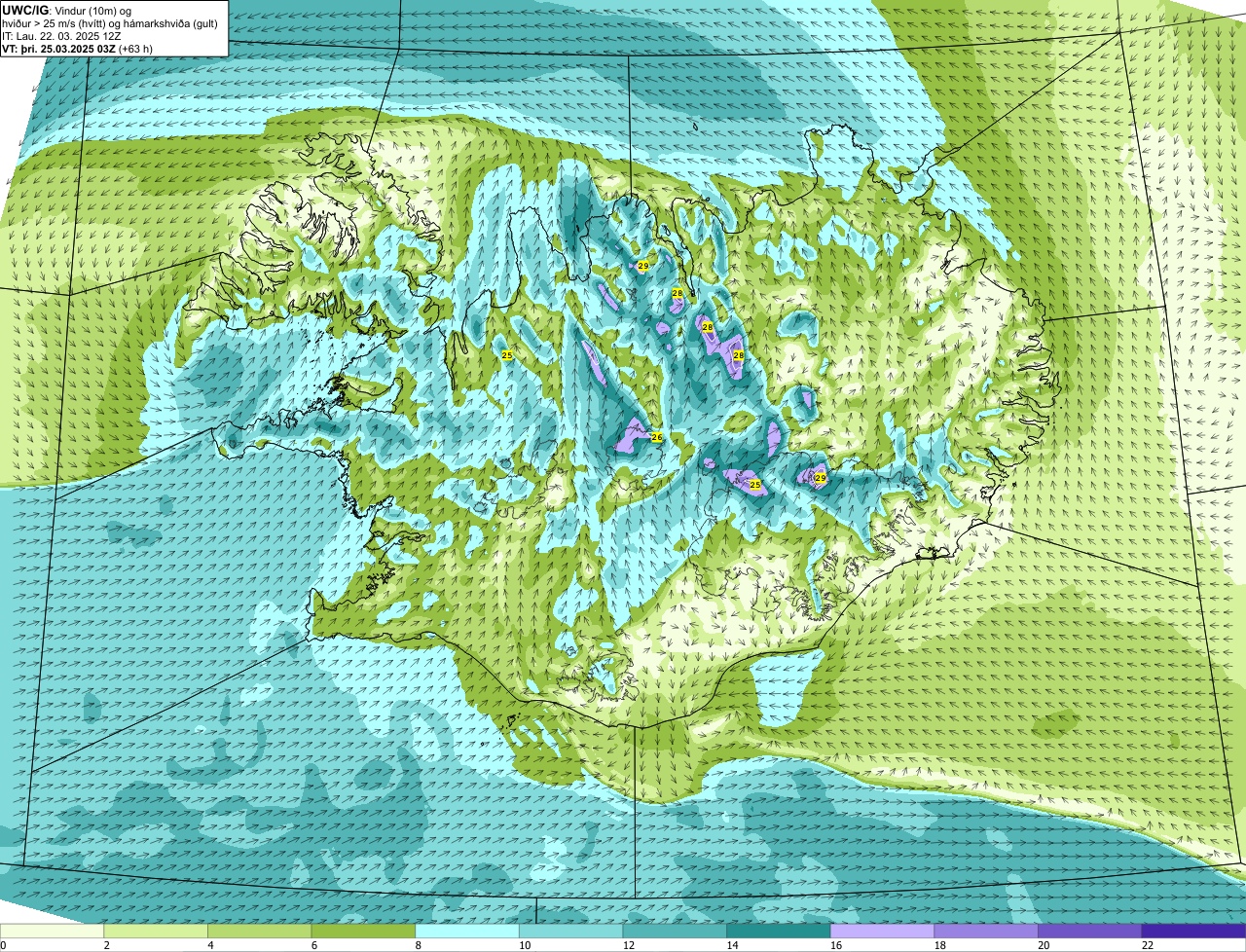Click the init time "IT: Lau. 22. 03. 2025 12Z"
Viewport: 1246px width, 952px height.
pyautogui.click(x=61, y=36)
